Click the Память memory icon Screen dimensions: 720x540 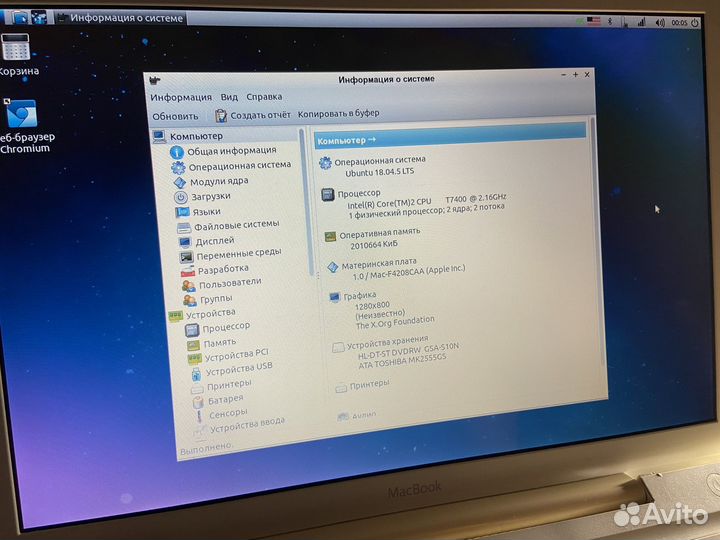coord(193,345)
